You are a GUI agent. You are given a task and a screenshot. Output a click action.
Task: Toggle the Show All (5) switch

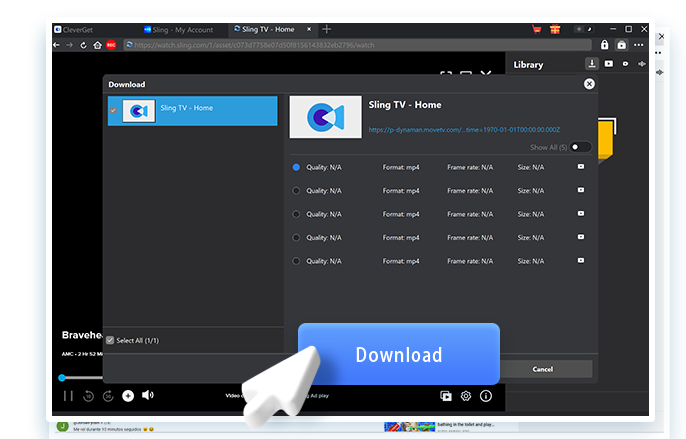coord(580,147)
